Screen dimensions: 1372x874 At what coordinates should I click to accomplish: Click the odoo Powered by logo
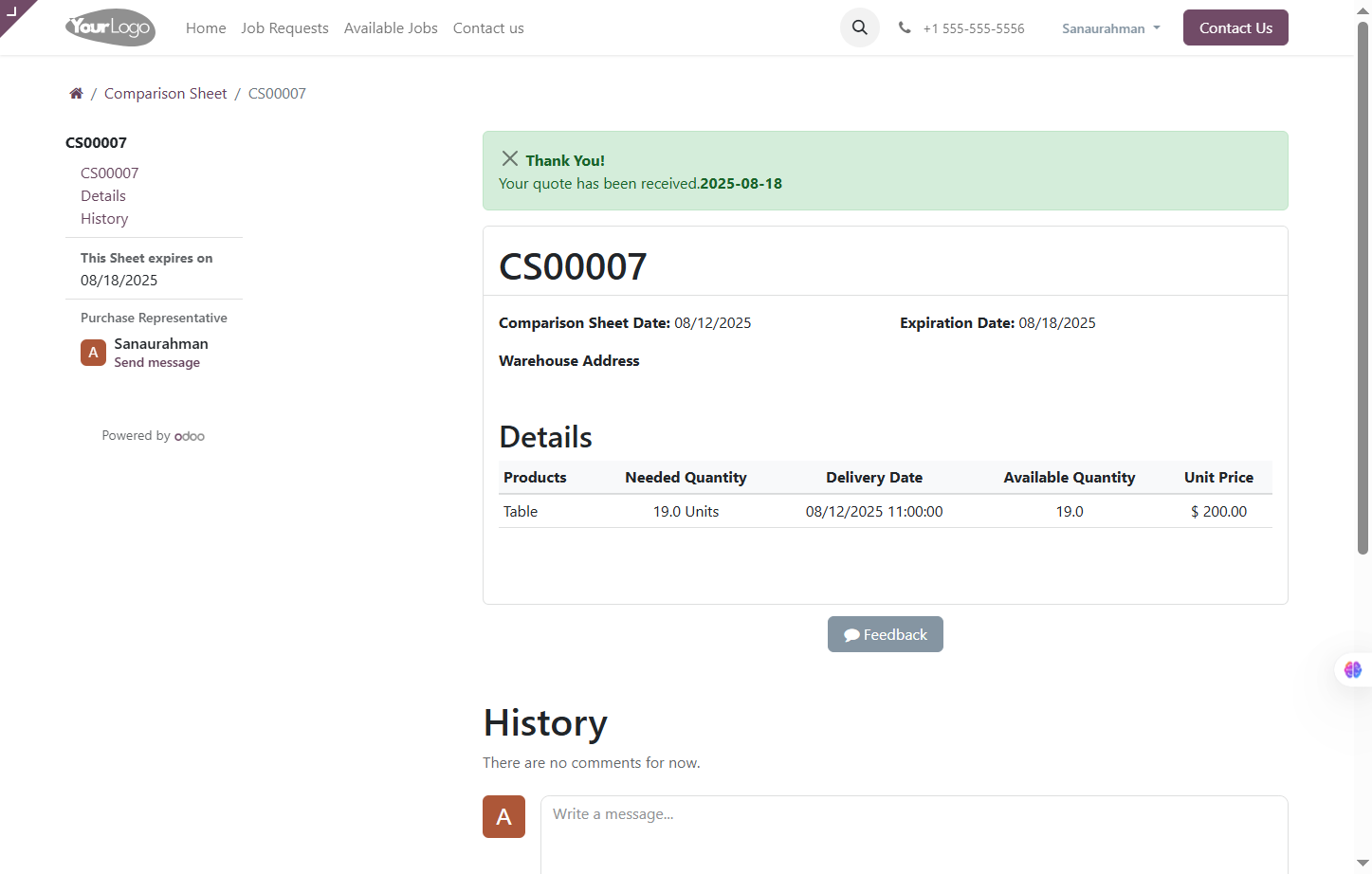click(x=190, y=436)
